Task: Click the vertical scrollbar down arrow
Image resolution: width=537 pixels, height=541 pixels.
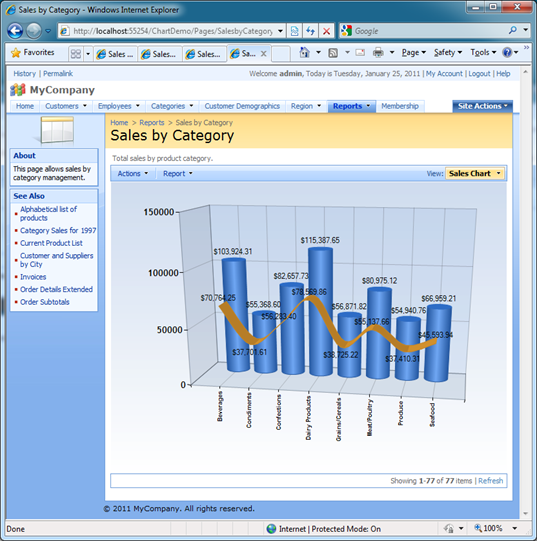Action: [x=526, y=514]
